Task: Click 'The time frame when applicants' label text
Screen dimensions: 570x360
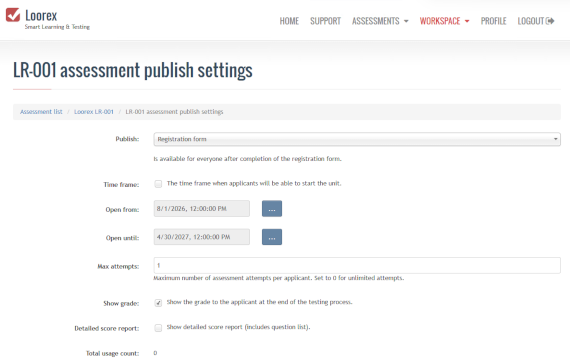Action: [x=254, y=184]
